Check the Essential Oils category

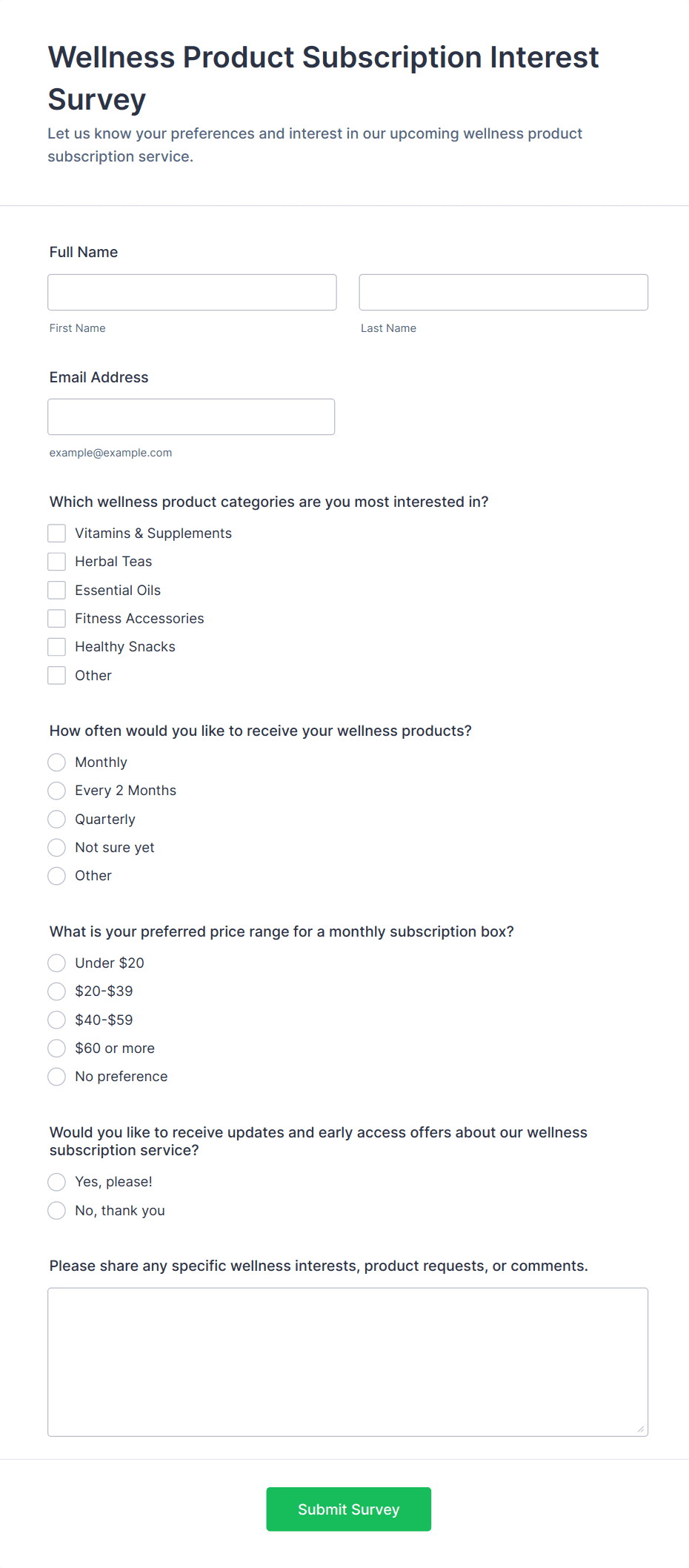[56, 590]
